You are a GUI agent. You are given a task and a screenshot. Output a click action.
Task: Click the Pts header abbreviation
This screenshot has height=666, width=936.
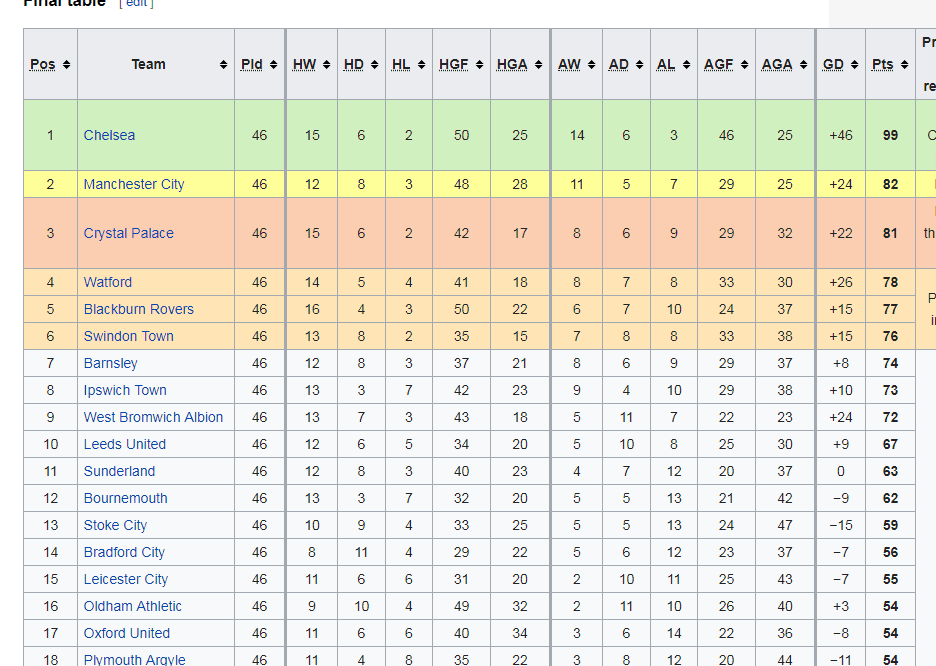point(883,64)
